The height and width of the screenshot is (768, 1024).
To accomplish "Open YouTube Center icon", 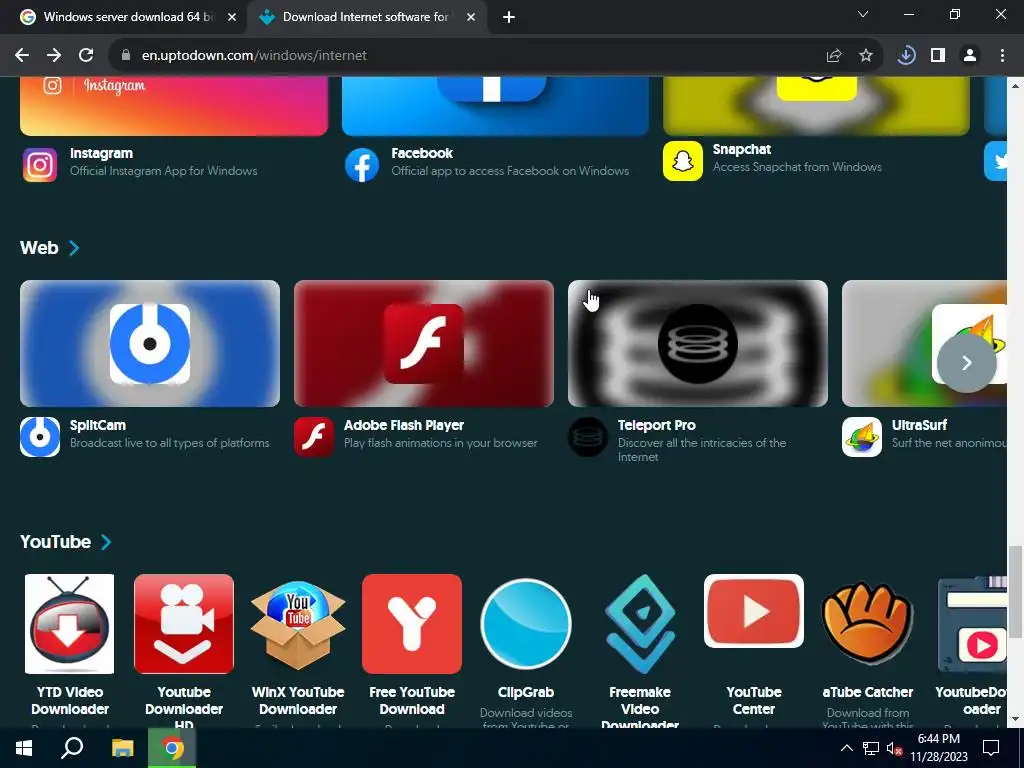I will coord(754,611).
